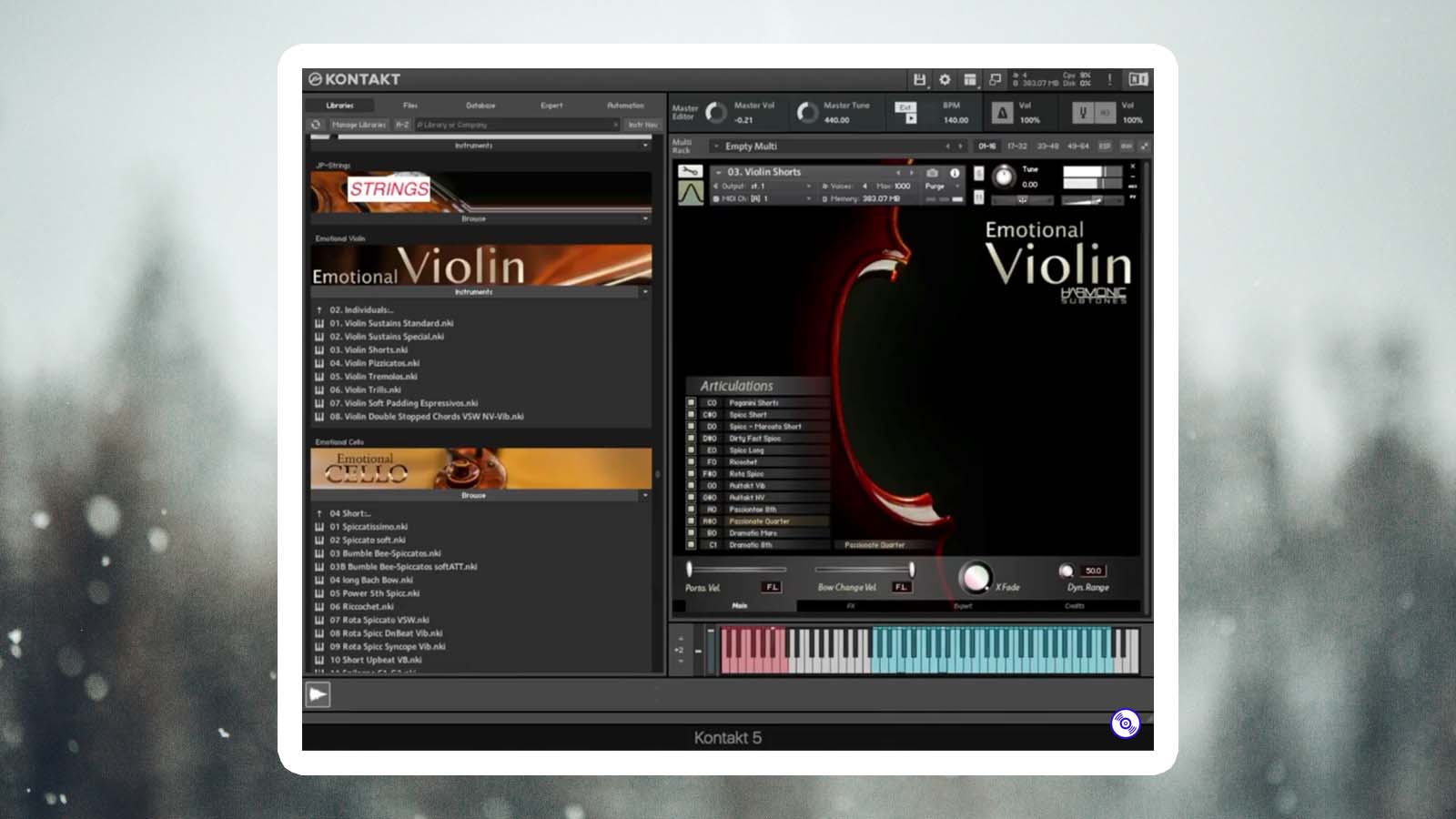Click the Porta. Vel slider handle
The width and height of the screenshot is (1456, 819).
(x=689, y=570)
